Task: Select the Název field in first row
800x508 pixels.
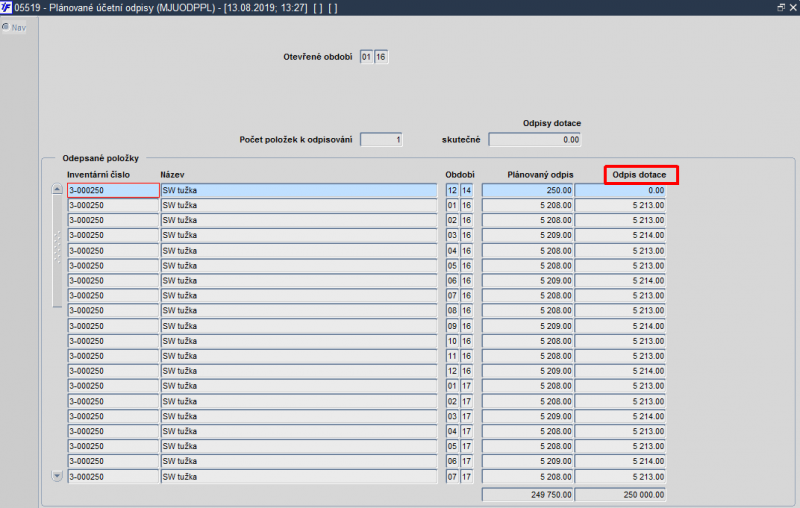Action: click(x=299, y=190)
